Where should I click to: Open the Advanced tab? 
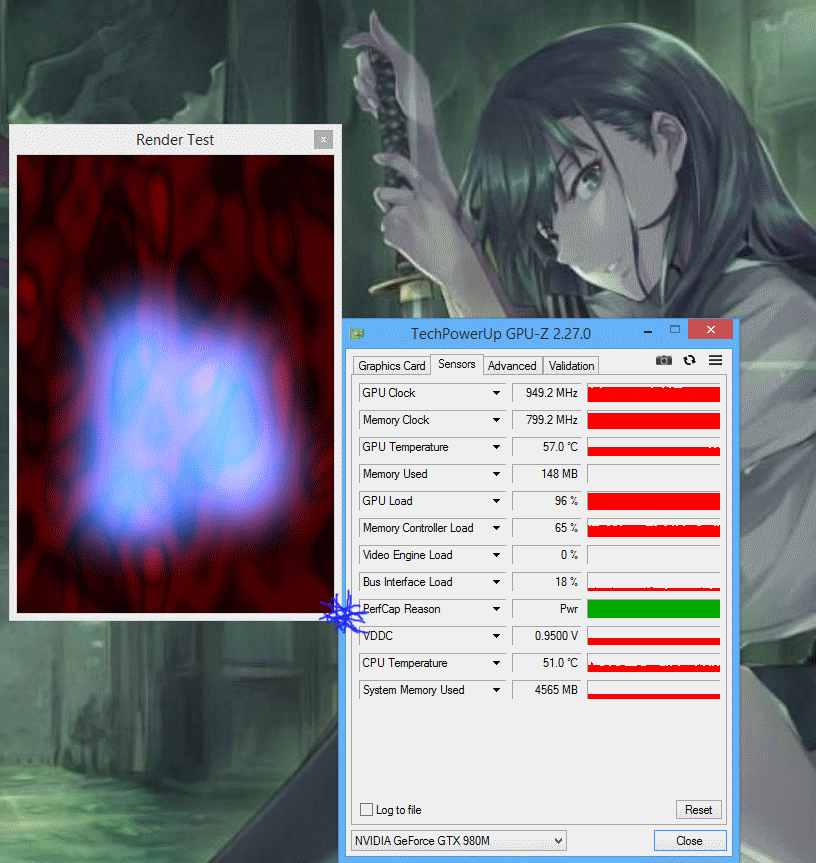pyautogui.click(x=512, y=366)
